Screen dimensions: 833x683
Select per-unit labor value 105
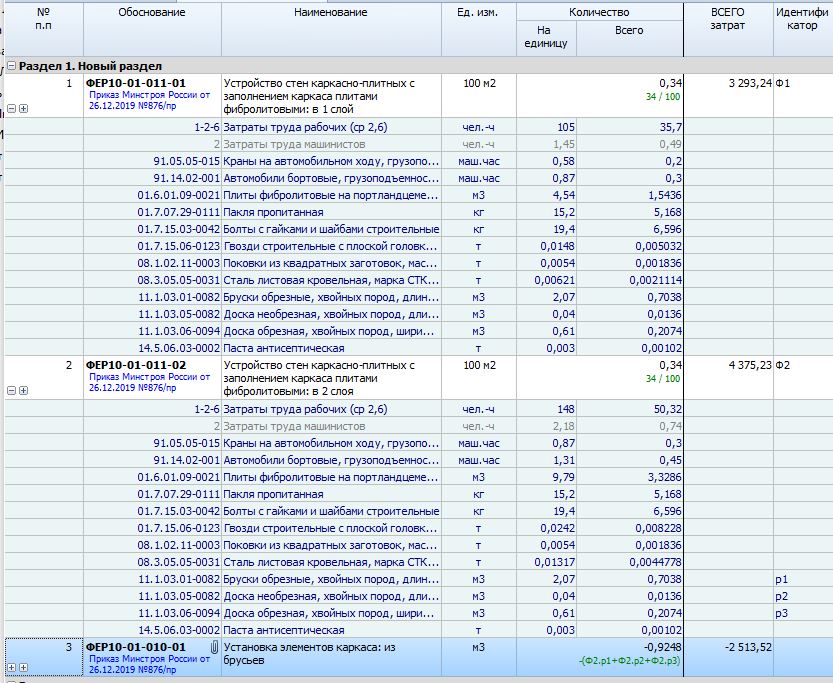[x=566, y=127]
